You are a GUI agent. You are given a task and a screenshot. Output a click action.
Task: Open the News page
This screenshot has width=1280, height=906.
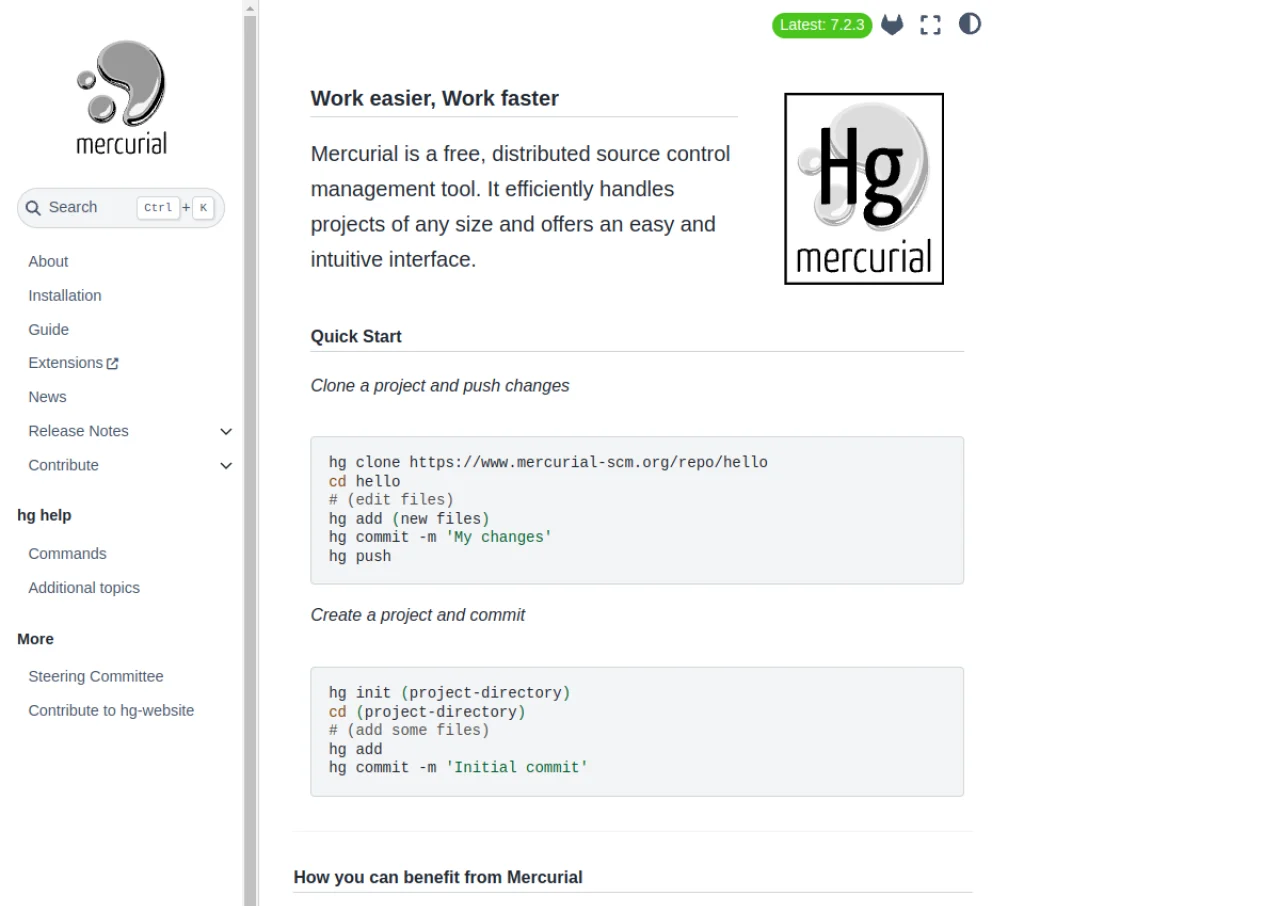[x=47, y=397]
